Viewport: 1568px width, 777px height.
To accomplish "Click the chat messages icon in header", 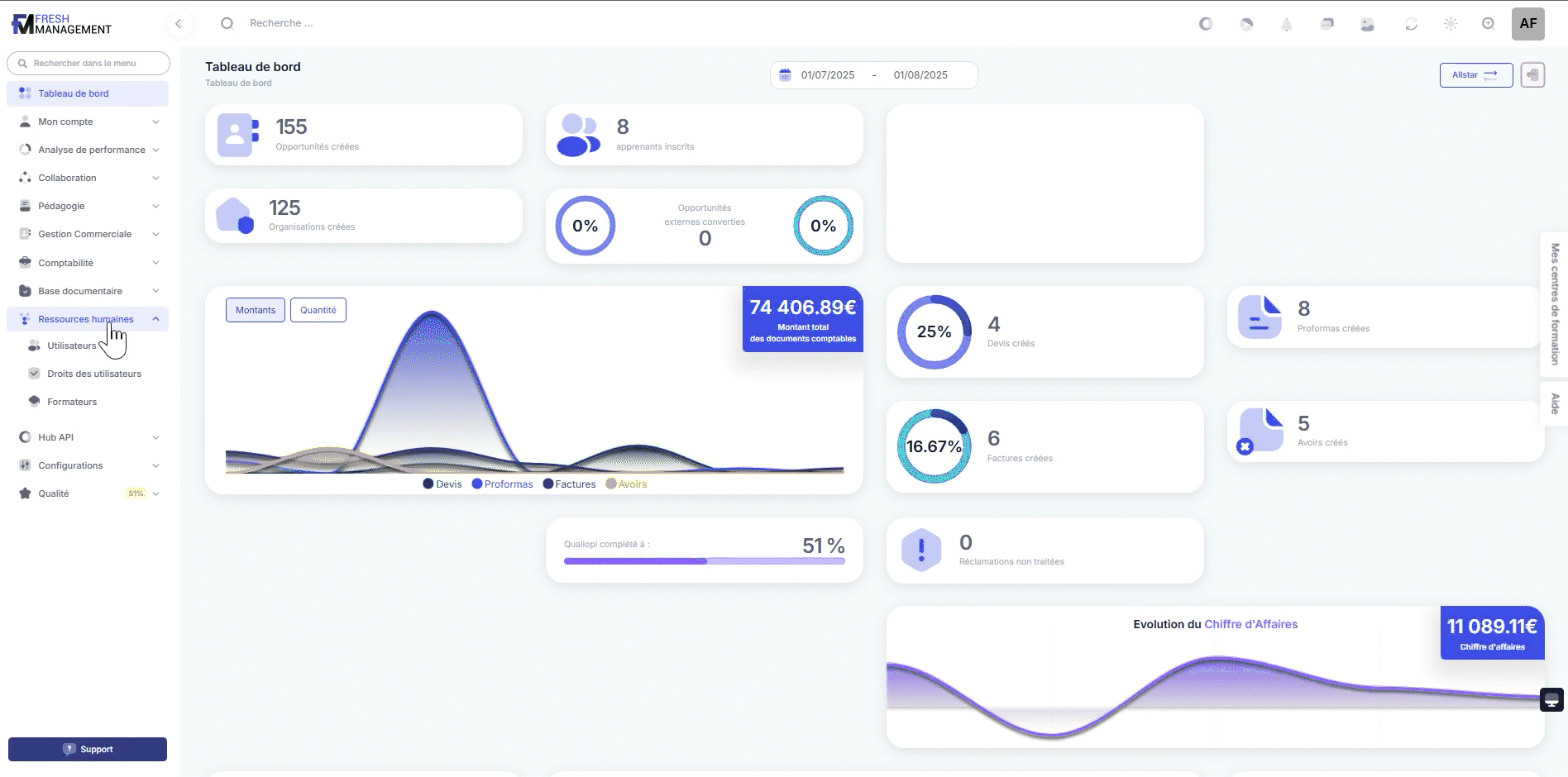I will point(1327,24).
